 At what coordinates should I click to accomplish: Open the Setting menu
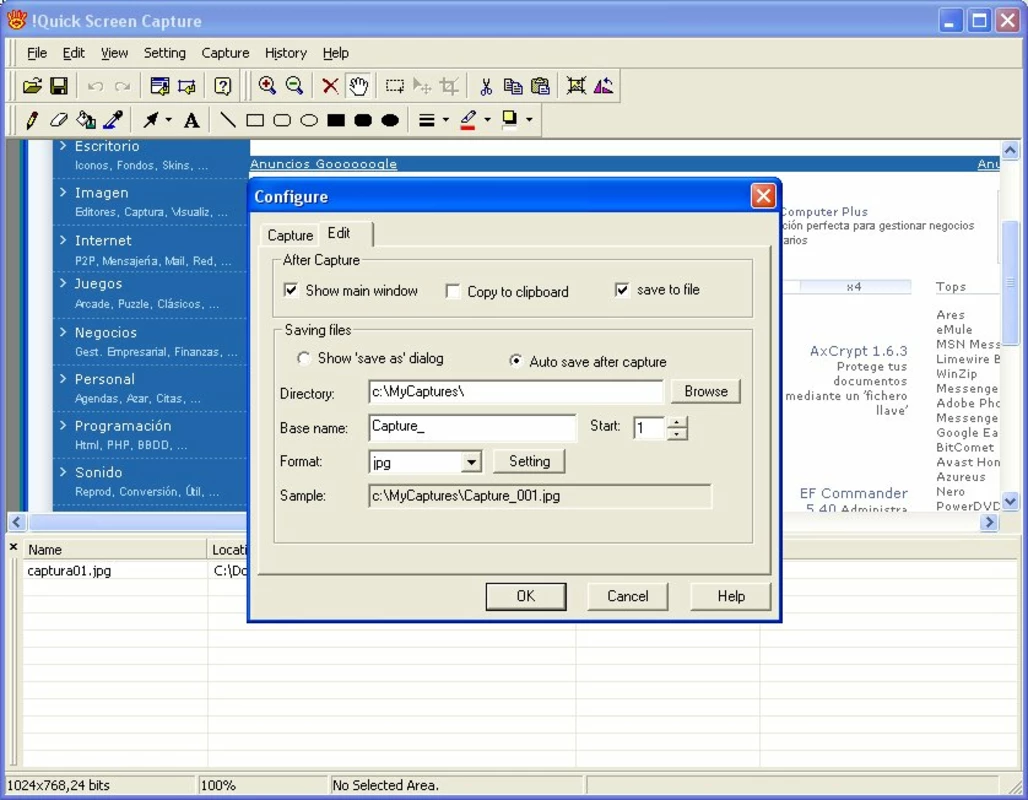tap(165, 53)
